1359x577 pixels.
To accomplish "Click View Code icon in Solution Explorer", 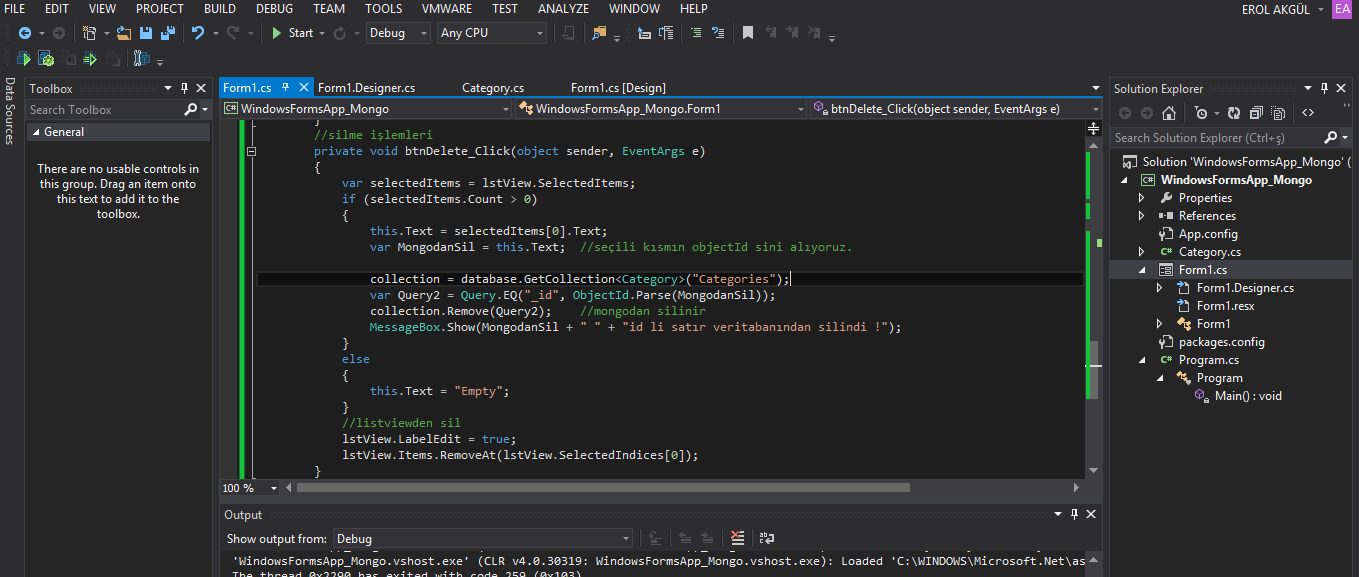I will [x=1307, y=113].
